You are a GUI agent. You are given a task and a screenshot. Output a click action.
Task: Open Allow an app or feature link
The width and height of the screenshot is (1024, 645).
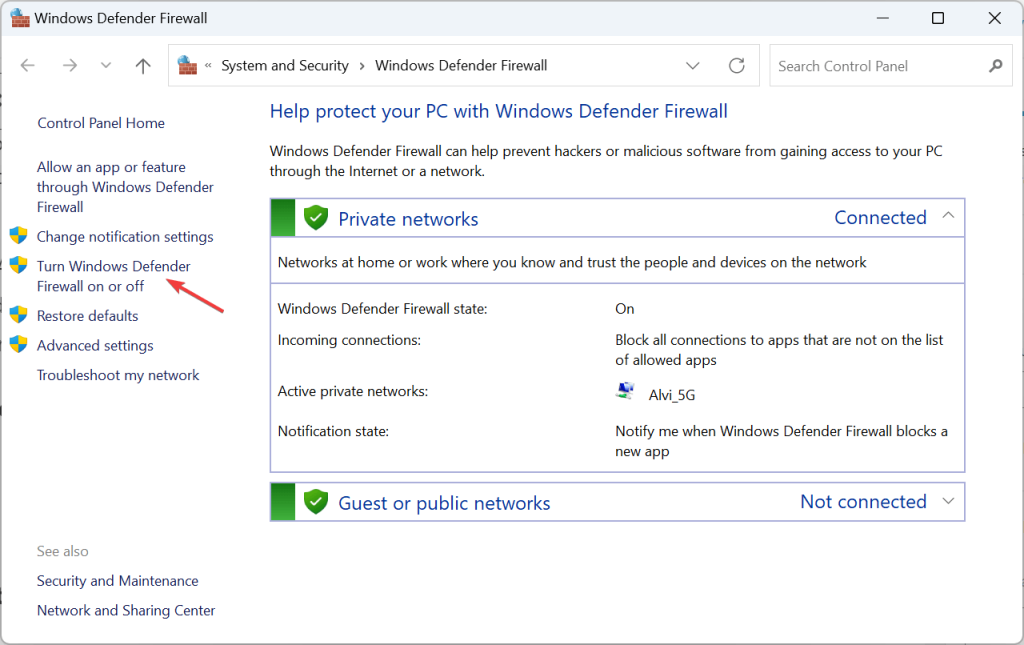(125, 187)
